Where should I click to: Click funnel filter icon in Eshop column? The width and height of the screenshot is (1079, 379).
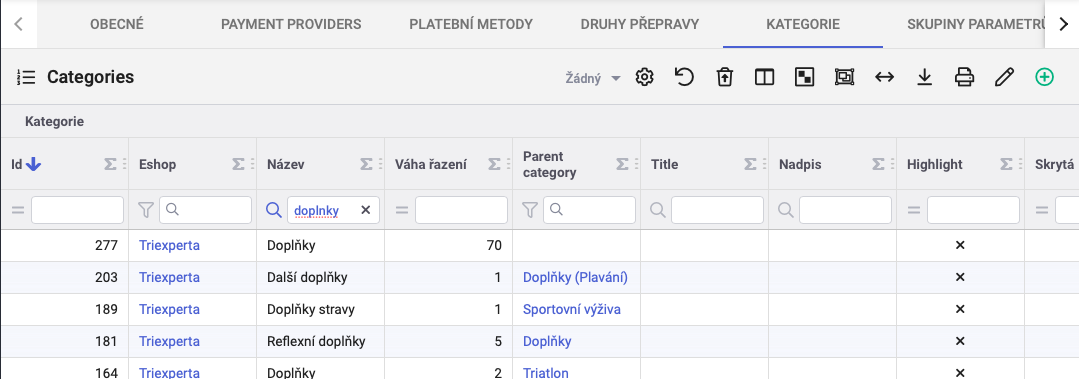(145, 210)
